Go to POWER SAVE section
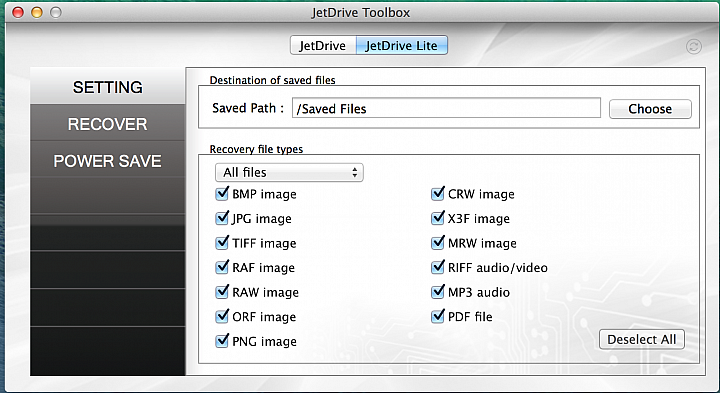Image resolution: width=720 pixels, height=393 pixels. pos(107,161)
